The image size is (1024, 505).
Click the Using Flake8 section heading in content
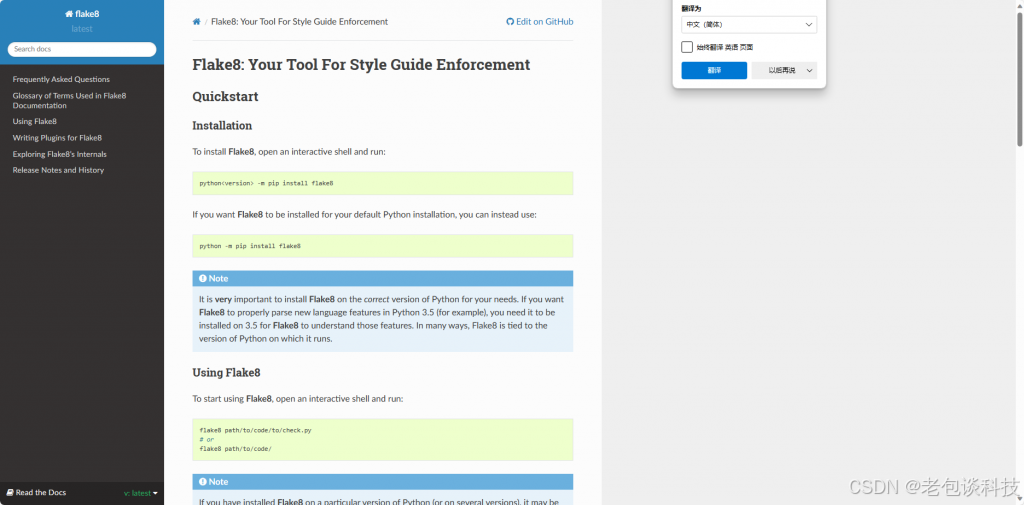coord(226,373)
